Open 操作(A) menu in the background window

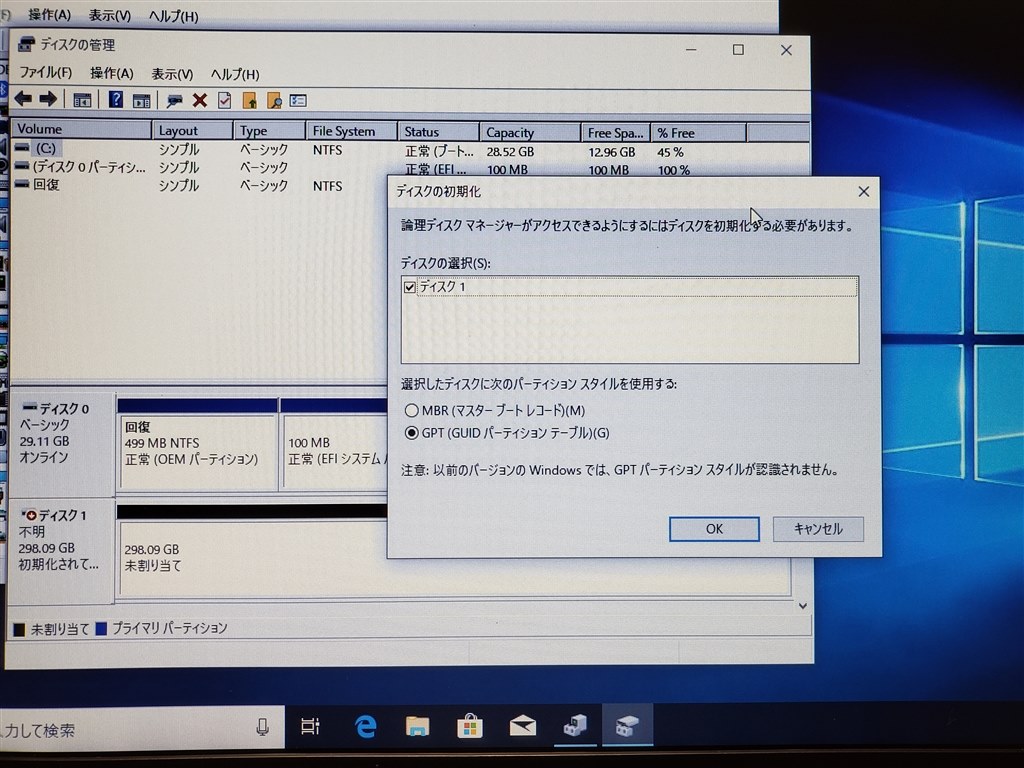click(50, 14)
